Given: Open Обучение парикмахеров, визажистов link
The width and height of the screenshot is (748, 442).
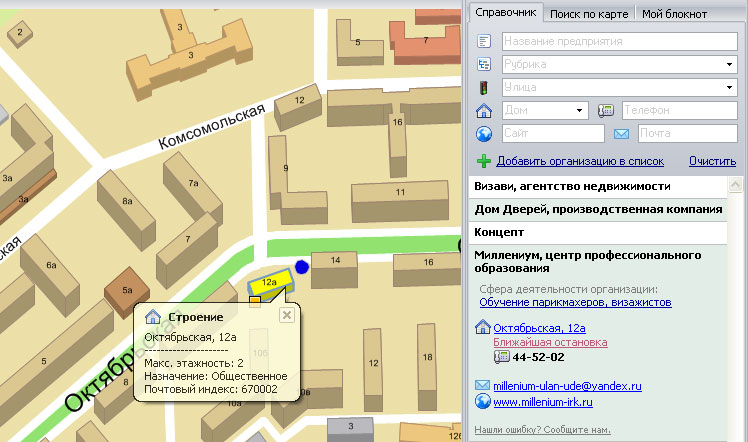Looking at the screenshot, I should pyautogui.click(x=575, y=302).
